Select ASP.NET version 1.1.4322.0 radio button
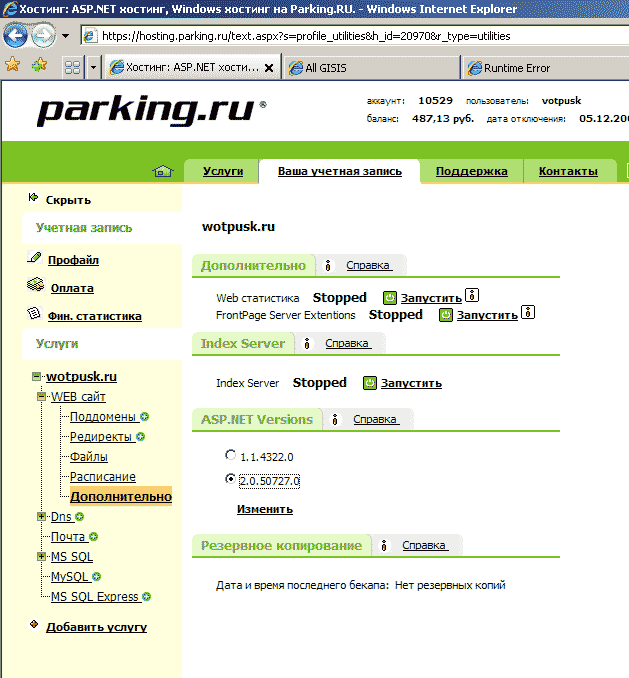Viewport: 629px width, 678px height. coord(230,455)
